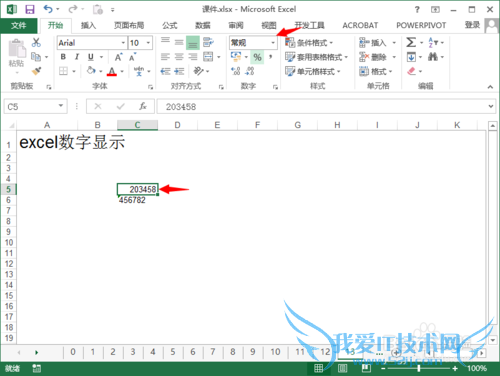
Task: Toggle underline formatting
Action: pyautogui.click(x=91, y=57)
